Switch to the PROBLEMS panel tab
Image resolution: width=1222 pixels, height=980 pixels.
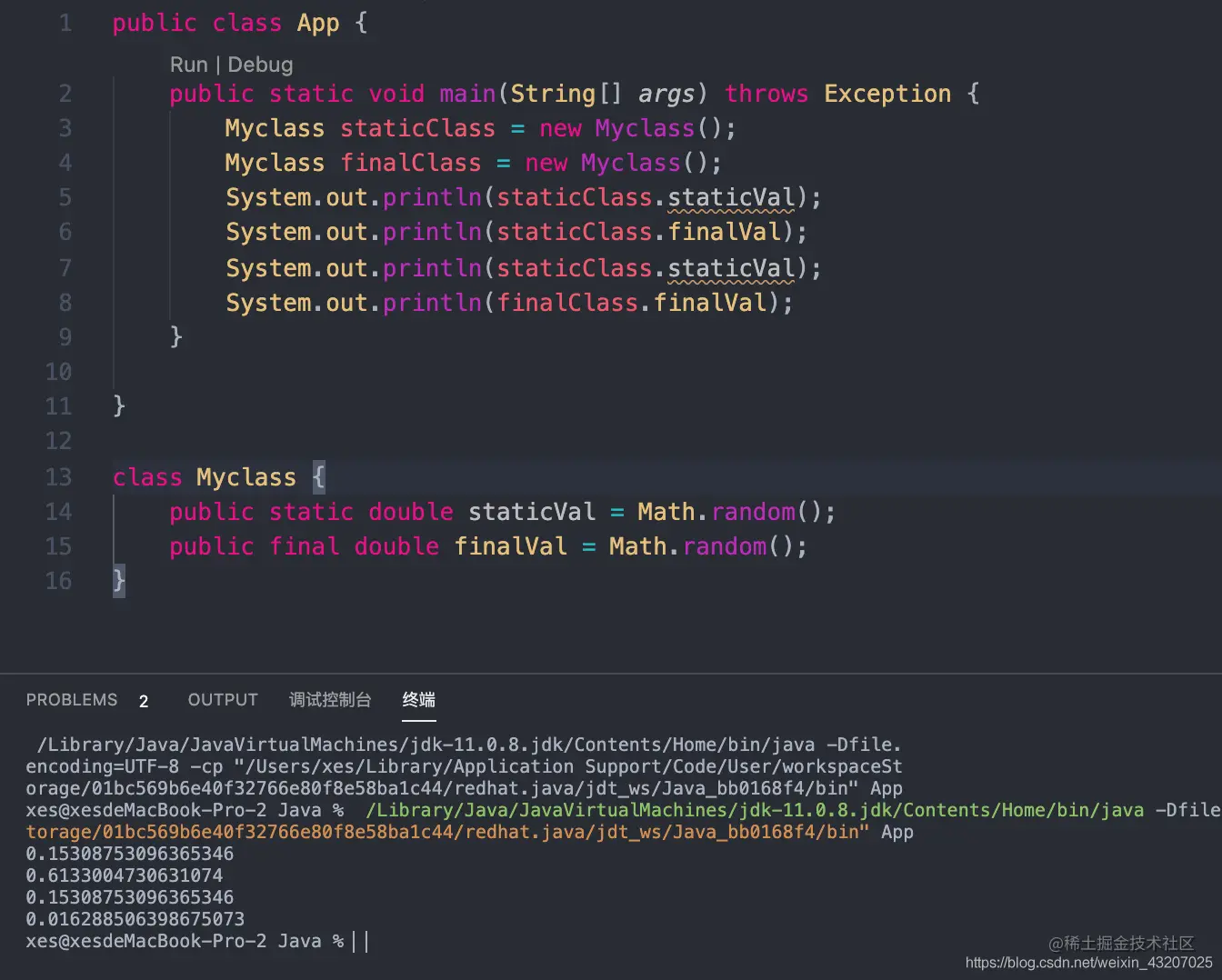coord(72,700)
